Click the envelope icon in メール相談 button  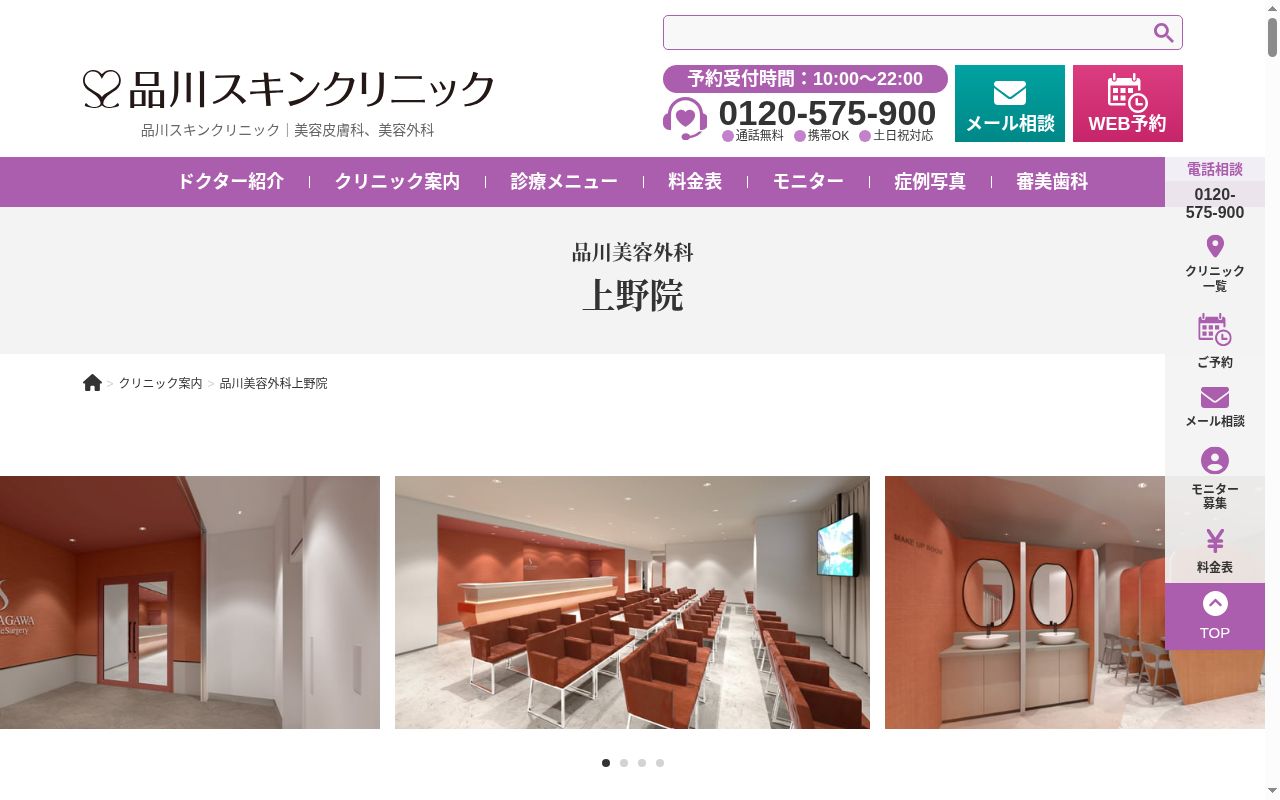click(1010, 93)
